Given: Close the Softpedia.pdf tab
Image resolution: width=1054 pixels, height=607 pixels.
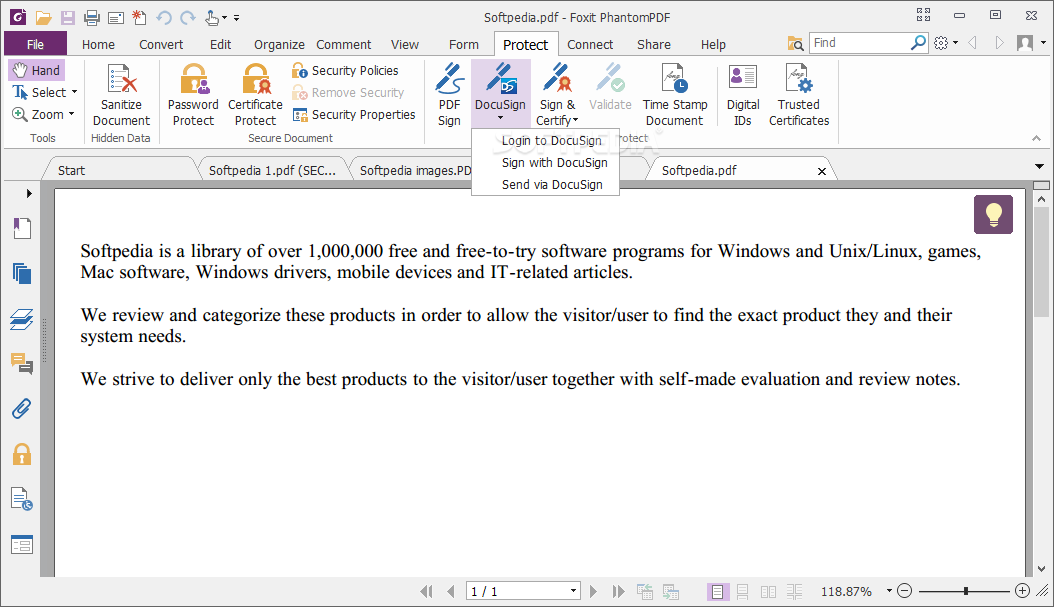Looking at the screenshot, I should [821, 171].
